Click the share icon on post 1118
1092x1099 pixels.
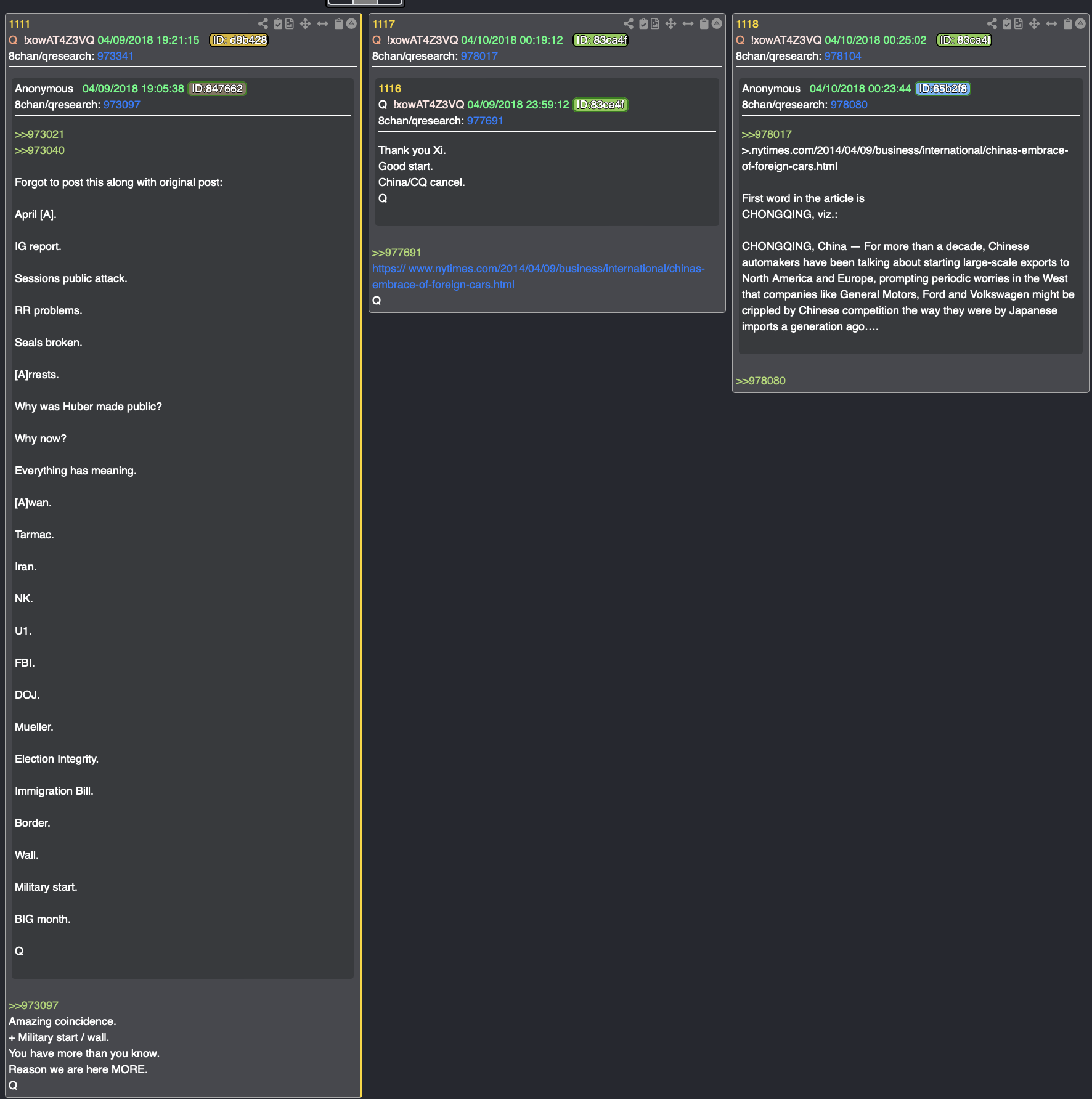(x=992, y=24)
